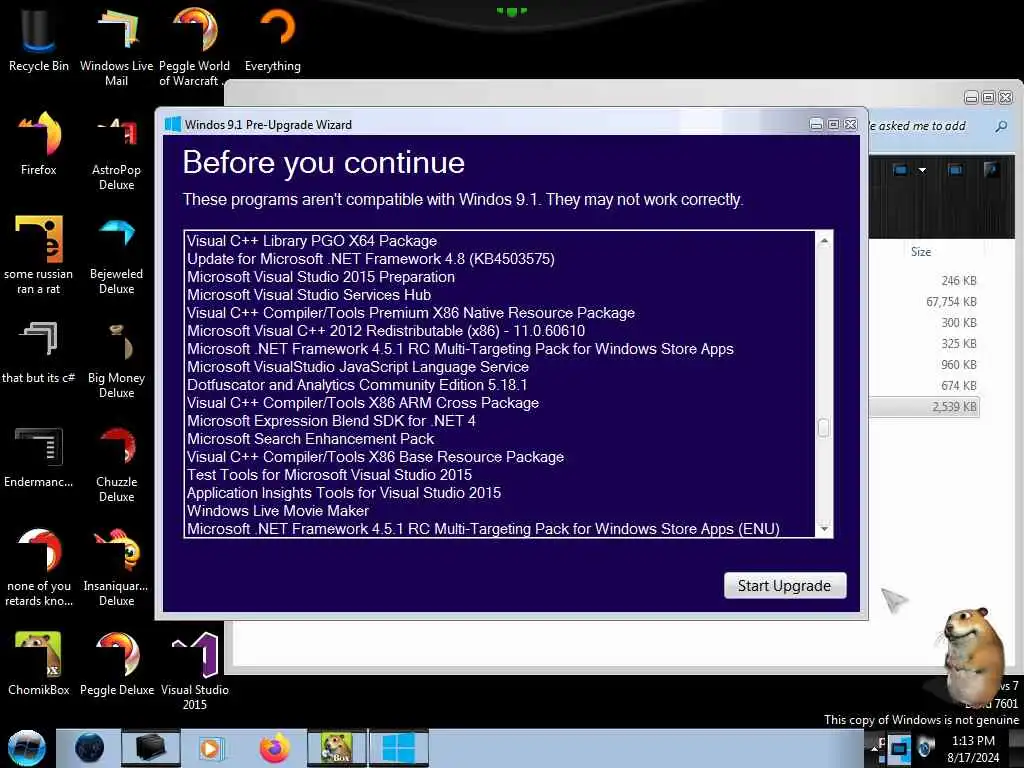
Task: Click the list scroll down arrow
Action: coord(824,528)
